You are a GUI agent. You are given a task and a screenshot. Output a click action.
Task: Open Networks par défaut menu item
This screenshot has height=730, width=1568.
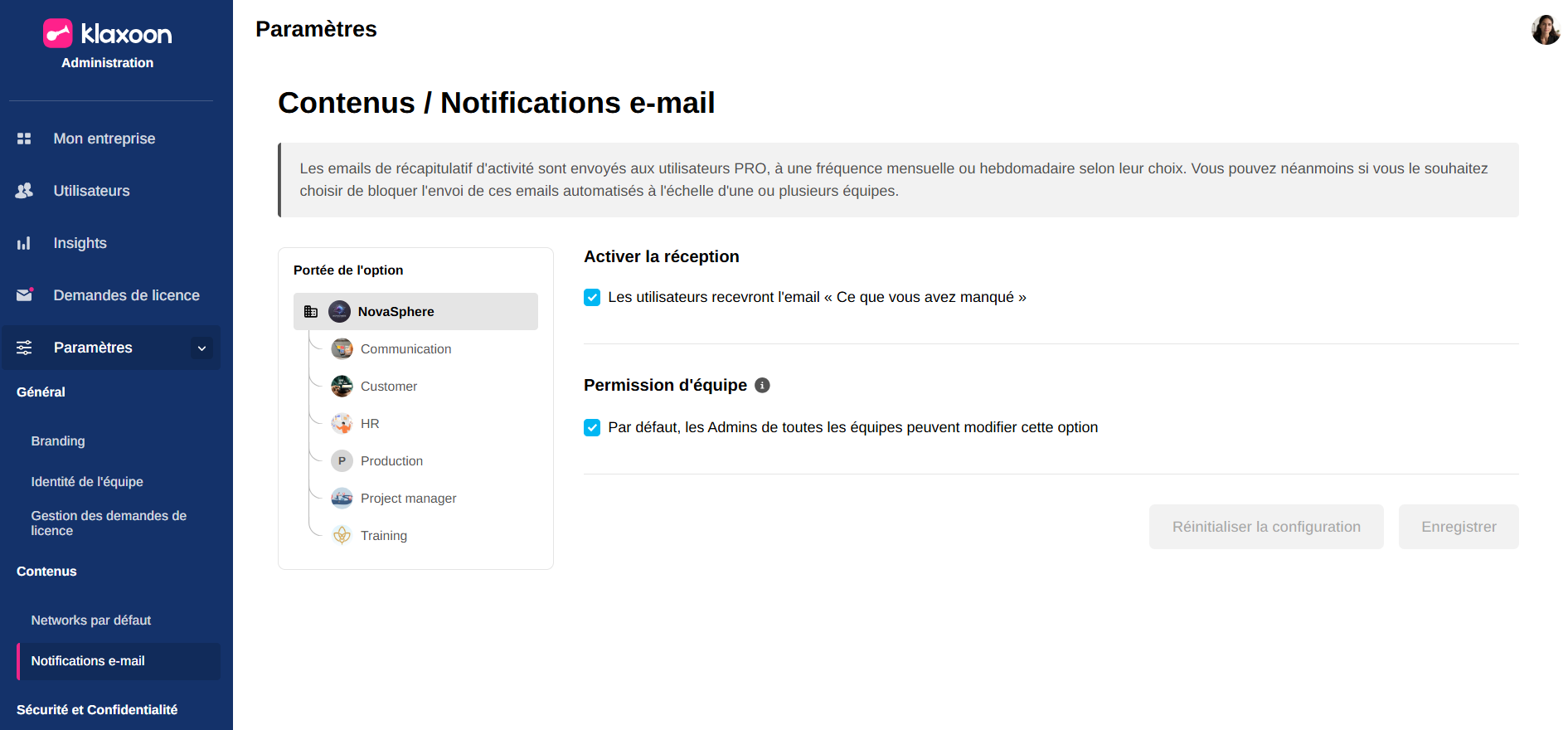91,620
